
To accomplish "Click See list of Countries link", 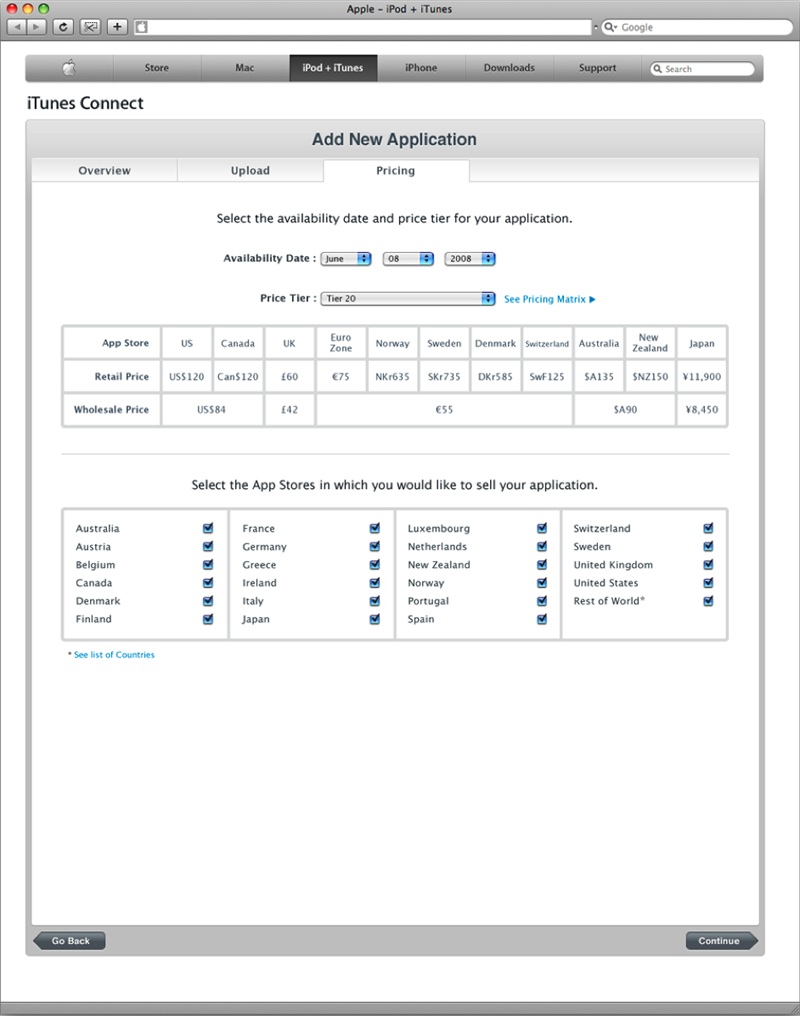I will tap(114, 654).
